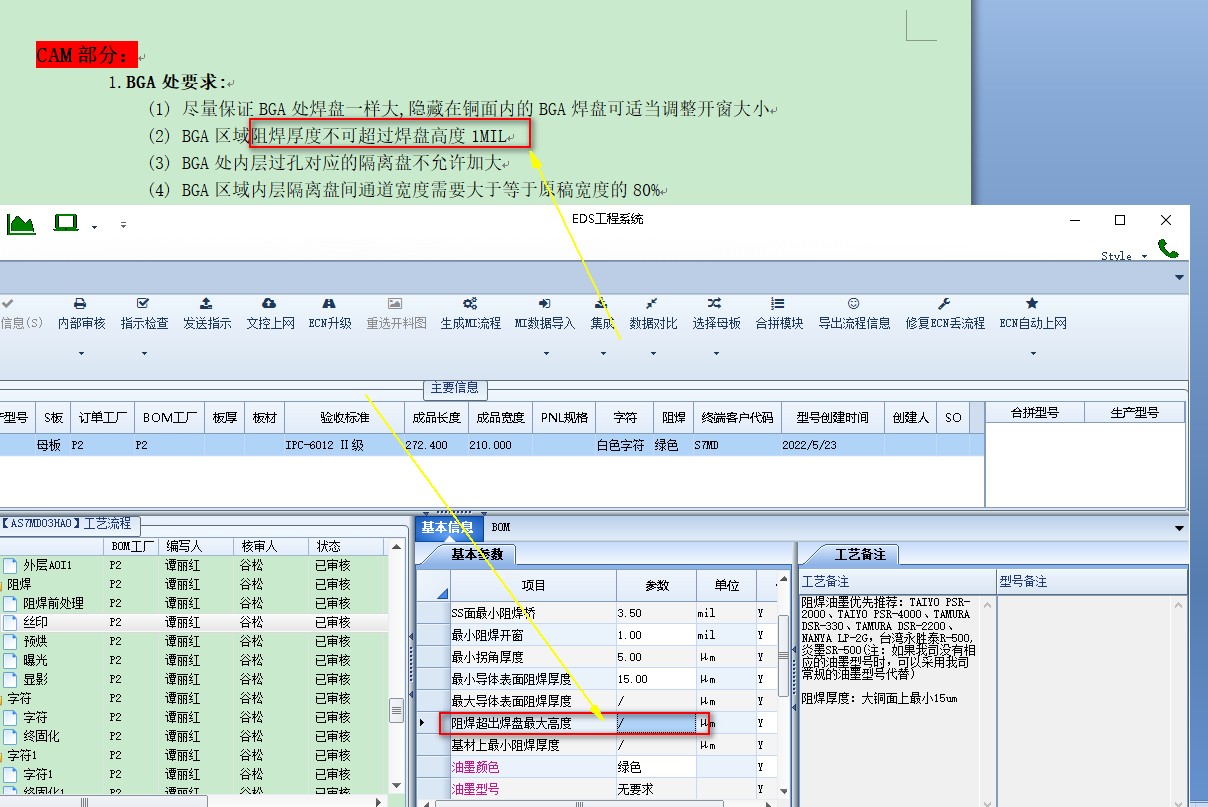The image size is (1208, 807).
Task: Expand the dropdown arrow under 指示检查
Action: click(x=144, y=353)
